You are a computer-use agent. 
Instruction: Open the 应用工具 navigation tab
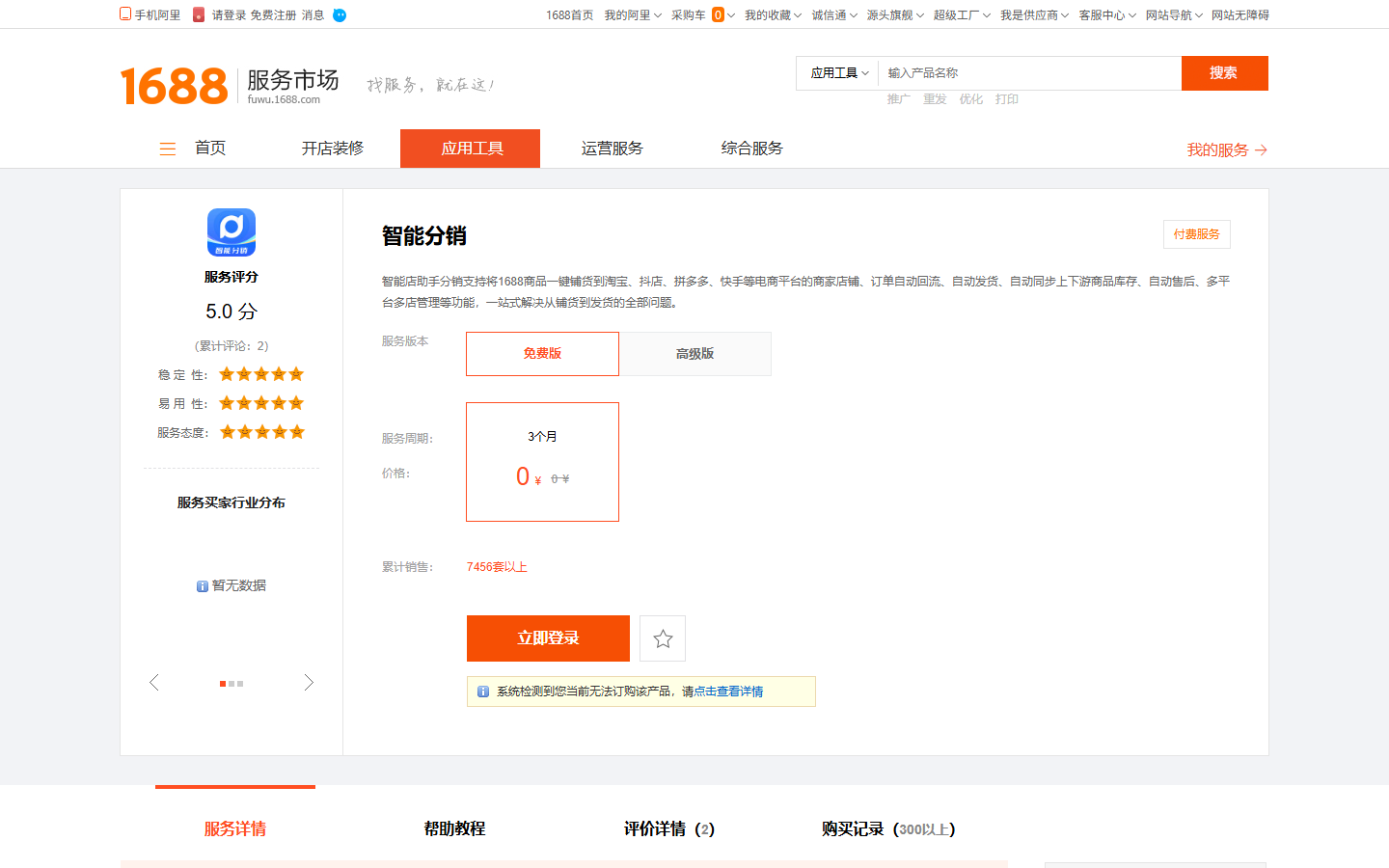pos(471,149)
